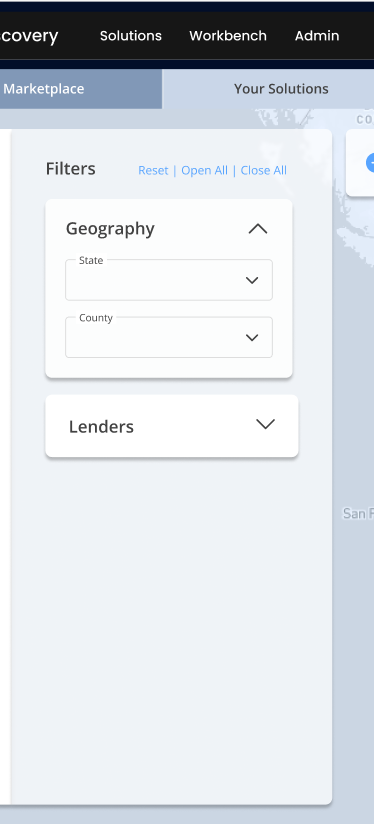
Task: Open the Workbench menu
Action: pos(228,36)
